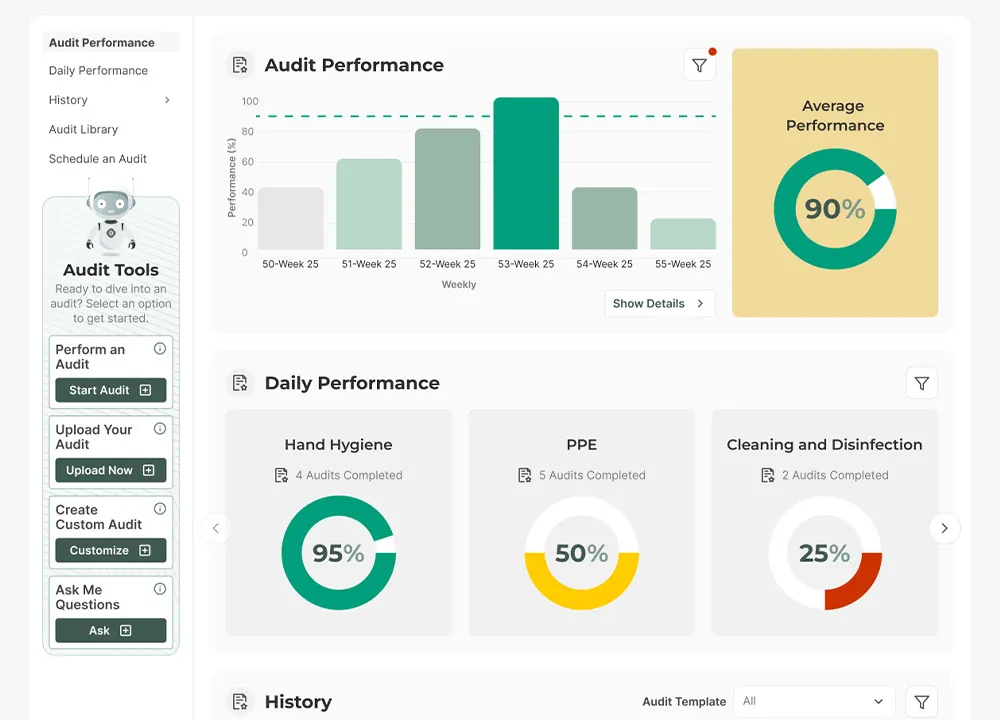Click the clipboard icon beside Daily Performance heading
This screenshot has width=1000, height=720.
tap(240, 382)
